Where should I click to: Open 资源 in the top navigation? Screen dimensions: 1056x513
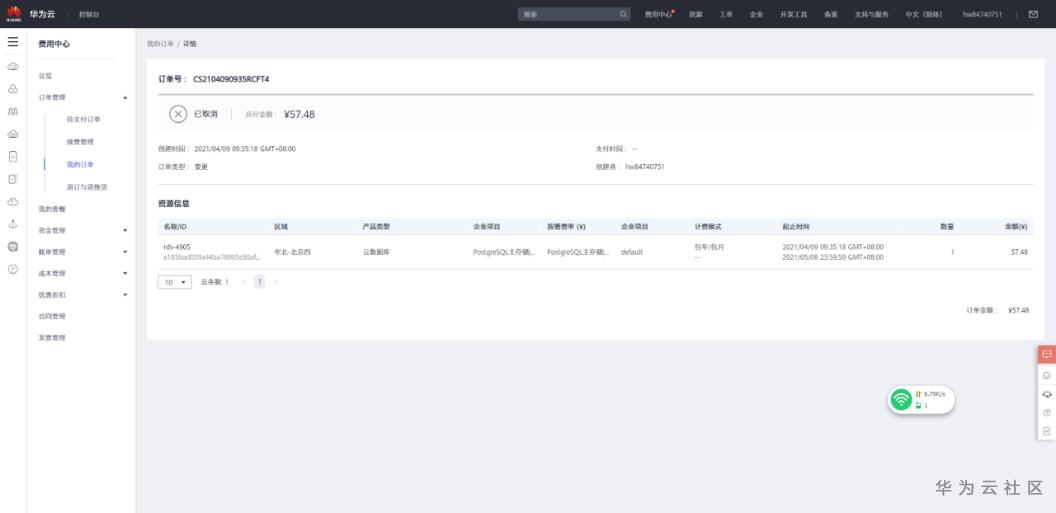pyautogui.click(x=696, y=14)
